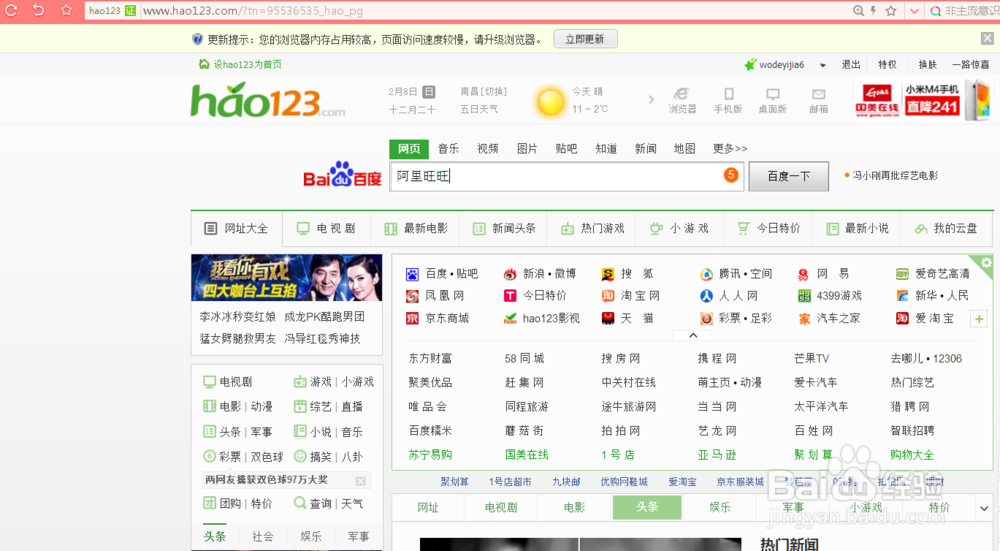Open site settings gear in corner
Viewport: 1000px width, 551px height.
[x=986, y=263]
